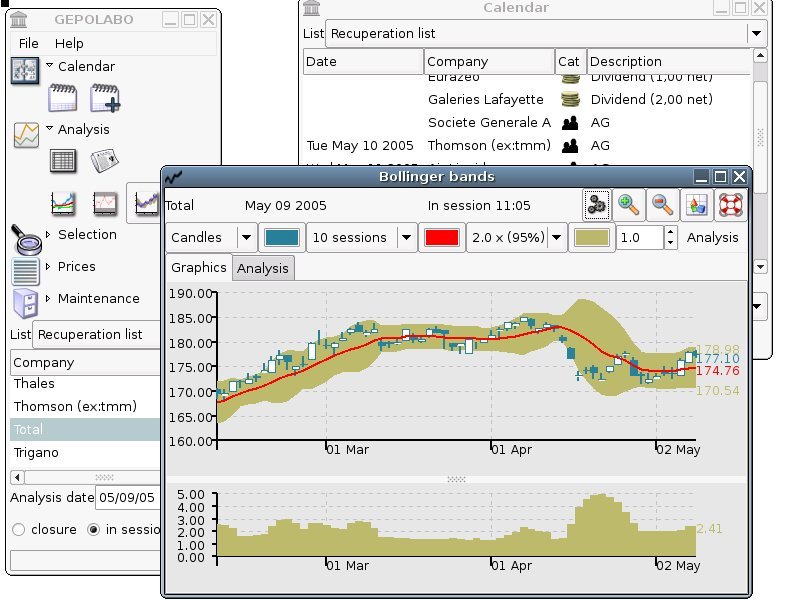800x600 pixels.
Task: Open the multi-line chart analysis icon
Action: pos(63,203)
